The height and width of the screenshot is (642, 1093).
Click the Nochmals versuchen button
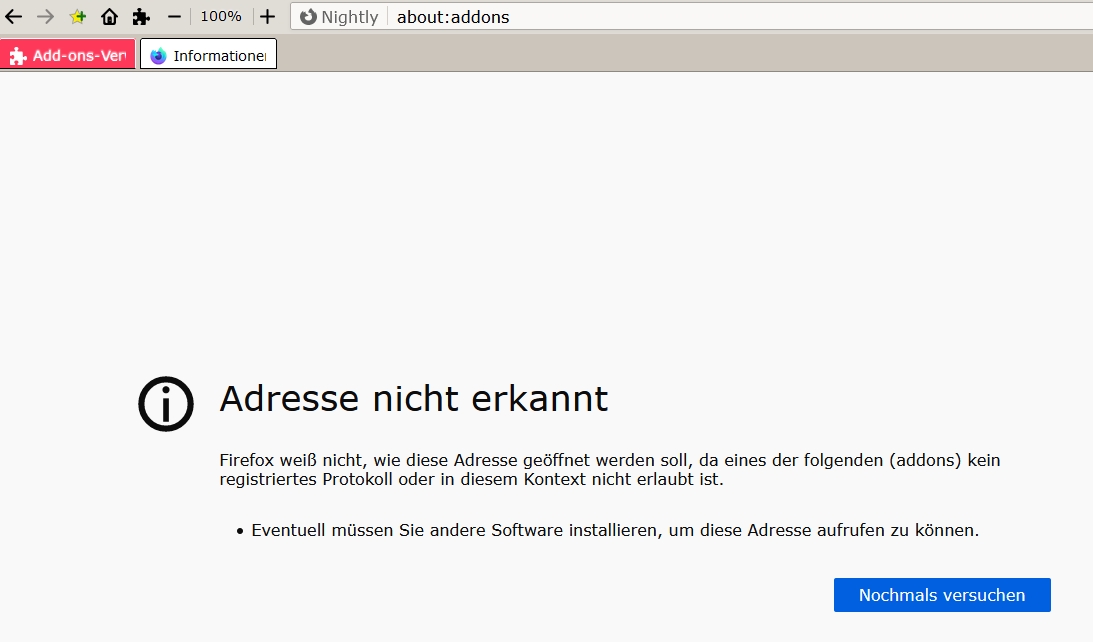click(x=942, y=595)
